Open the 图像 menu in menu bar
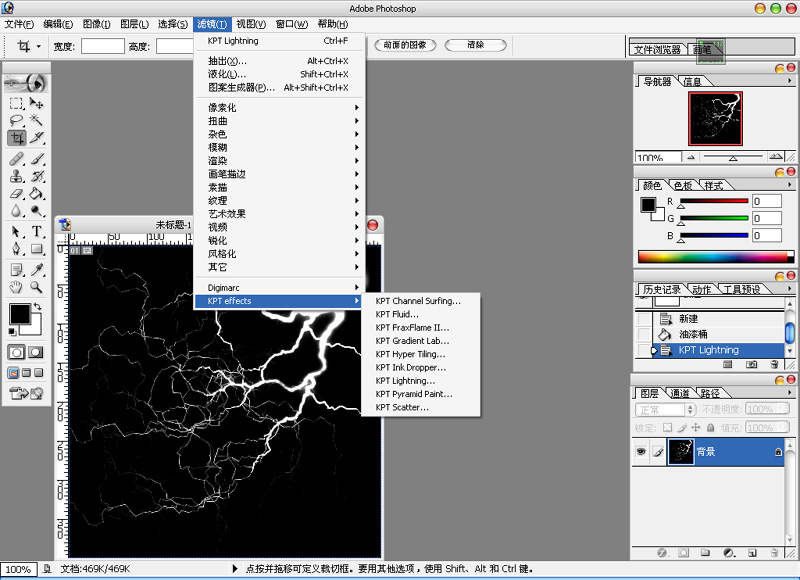Image resolution: width=800 pixels, height=580 pixels. [96, 24]
